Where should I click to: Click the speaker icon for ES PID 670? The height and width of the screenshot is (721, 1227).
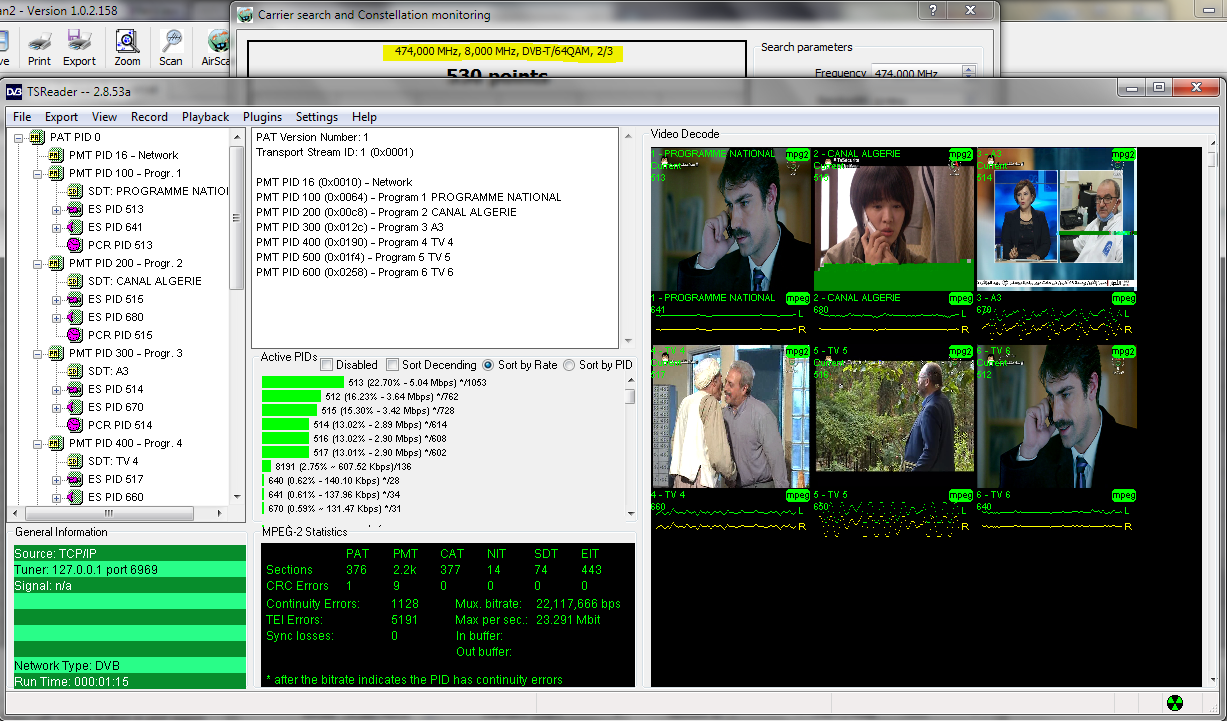click(x=74, y=407)
